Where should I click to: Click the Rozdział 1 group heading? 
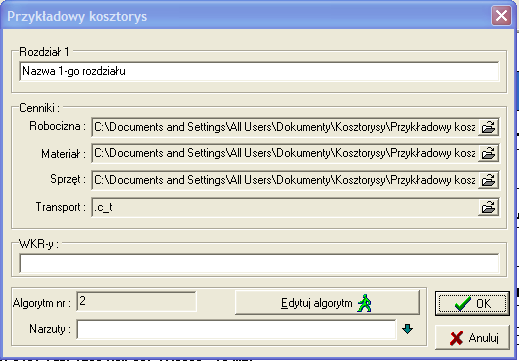click(x=44, y=52)
